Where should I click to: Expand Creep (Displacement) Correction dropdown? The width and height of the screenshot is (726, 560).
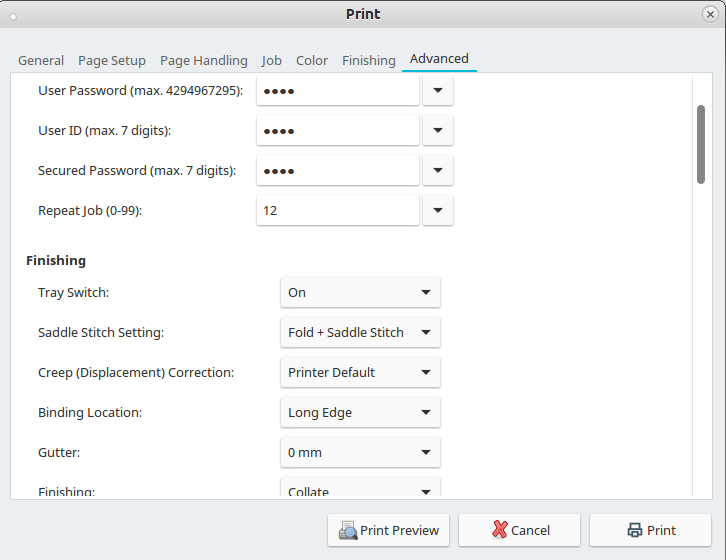360,372
